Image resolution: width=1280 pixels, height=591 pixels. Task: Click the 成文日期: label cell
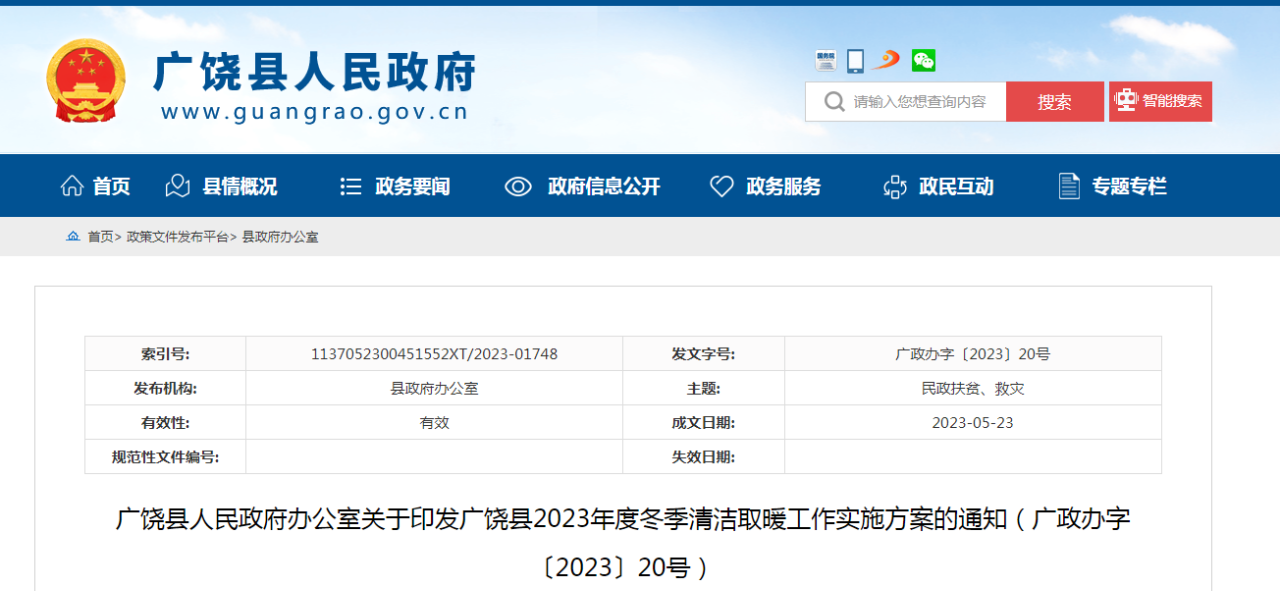coord(703,422)
